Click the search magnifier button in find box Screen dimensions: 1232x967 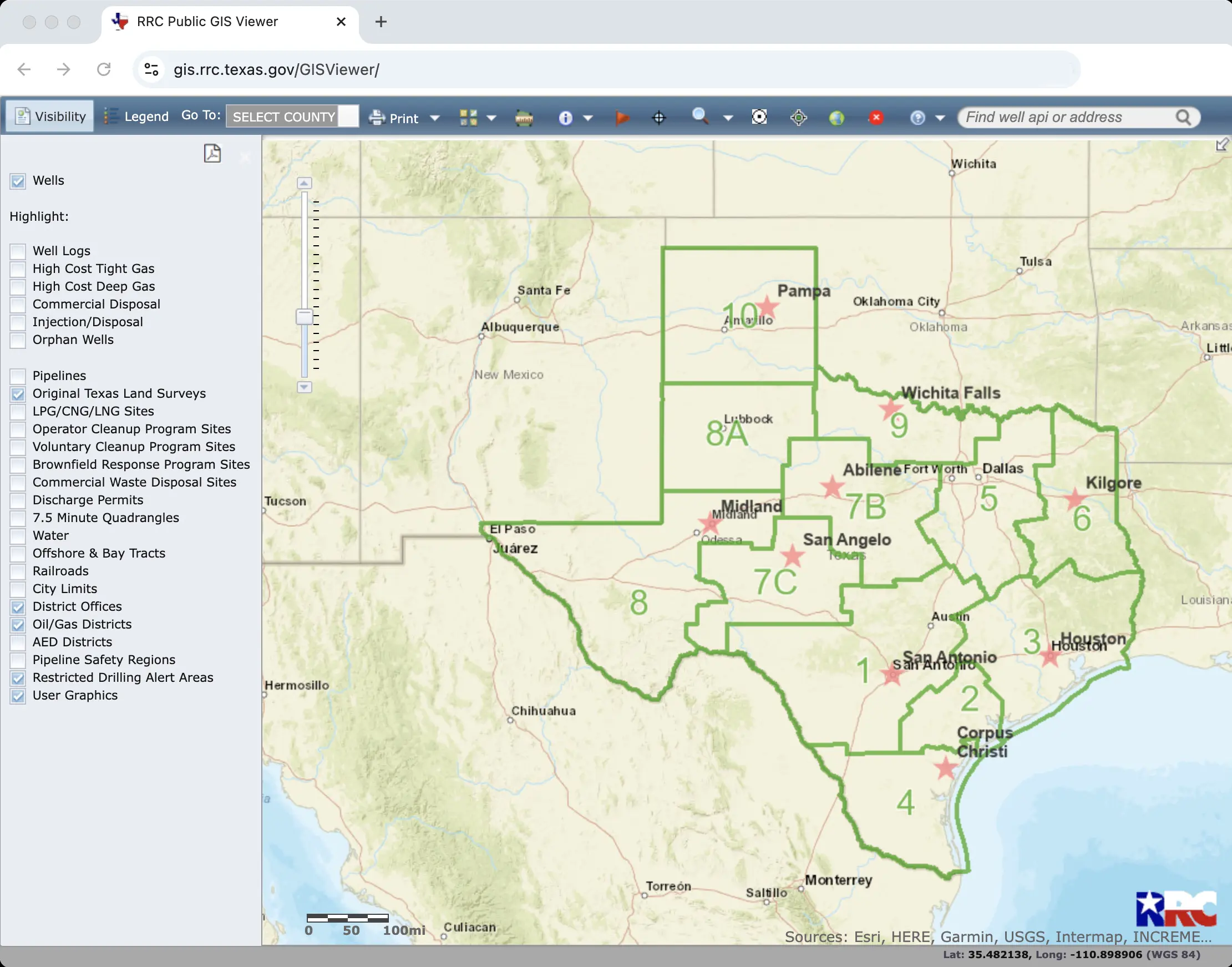click(1183, 117)
